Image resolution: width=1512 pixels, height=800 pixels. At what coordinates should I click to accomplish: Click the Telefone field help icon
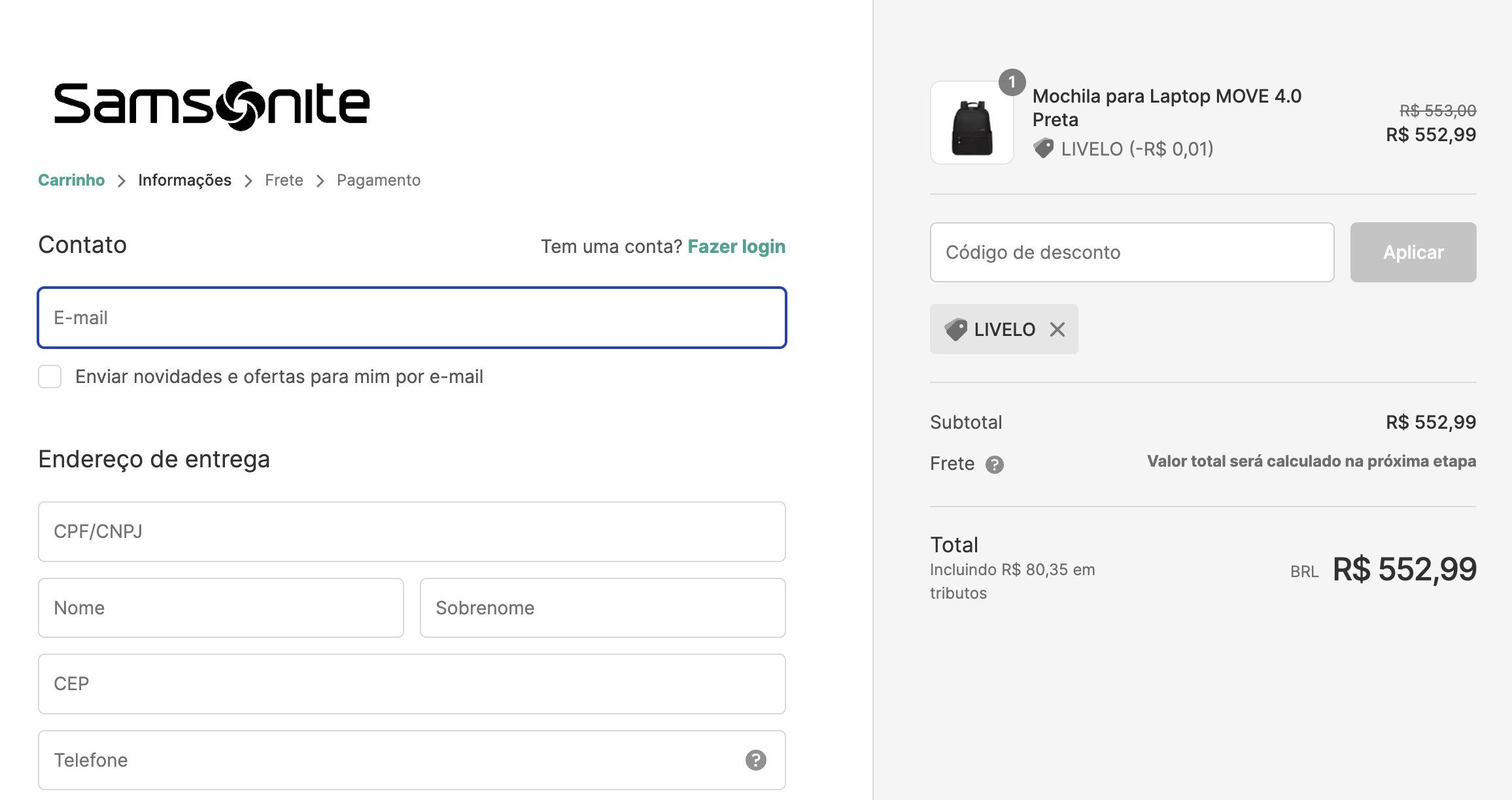pyautogui.click(x=756, y=760)
